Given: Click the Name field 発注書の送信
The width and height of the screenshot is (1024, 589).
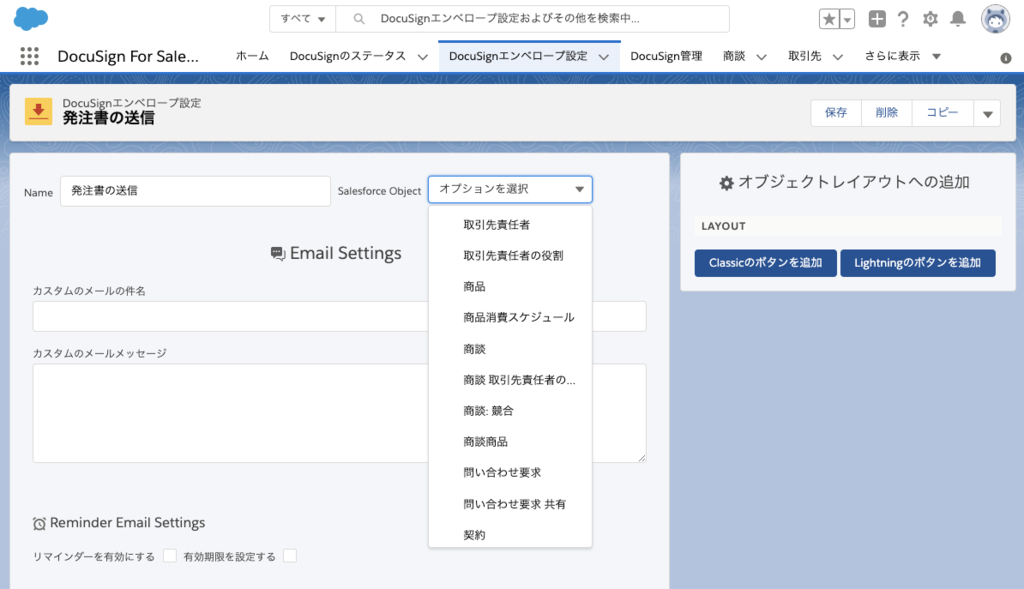Looking at the screenshot, I should [195, 191].
